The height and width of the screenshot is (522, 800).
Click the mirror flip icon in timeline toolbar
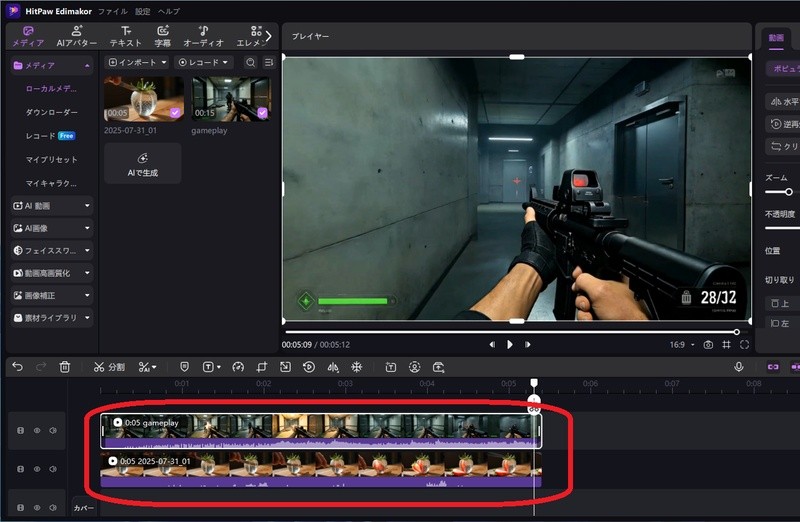coord(333,367)
